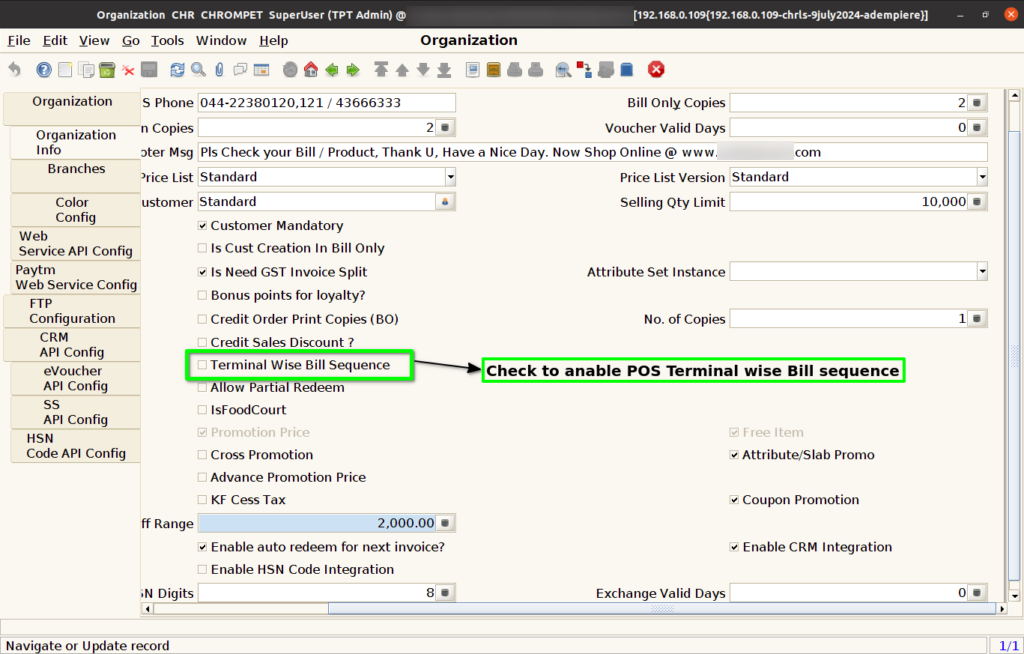Viewport: 1024px width, 654px height.
Task: Select the FTP Configuration tab
Action: pos(72,311)
